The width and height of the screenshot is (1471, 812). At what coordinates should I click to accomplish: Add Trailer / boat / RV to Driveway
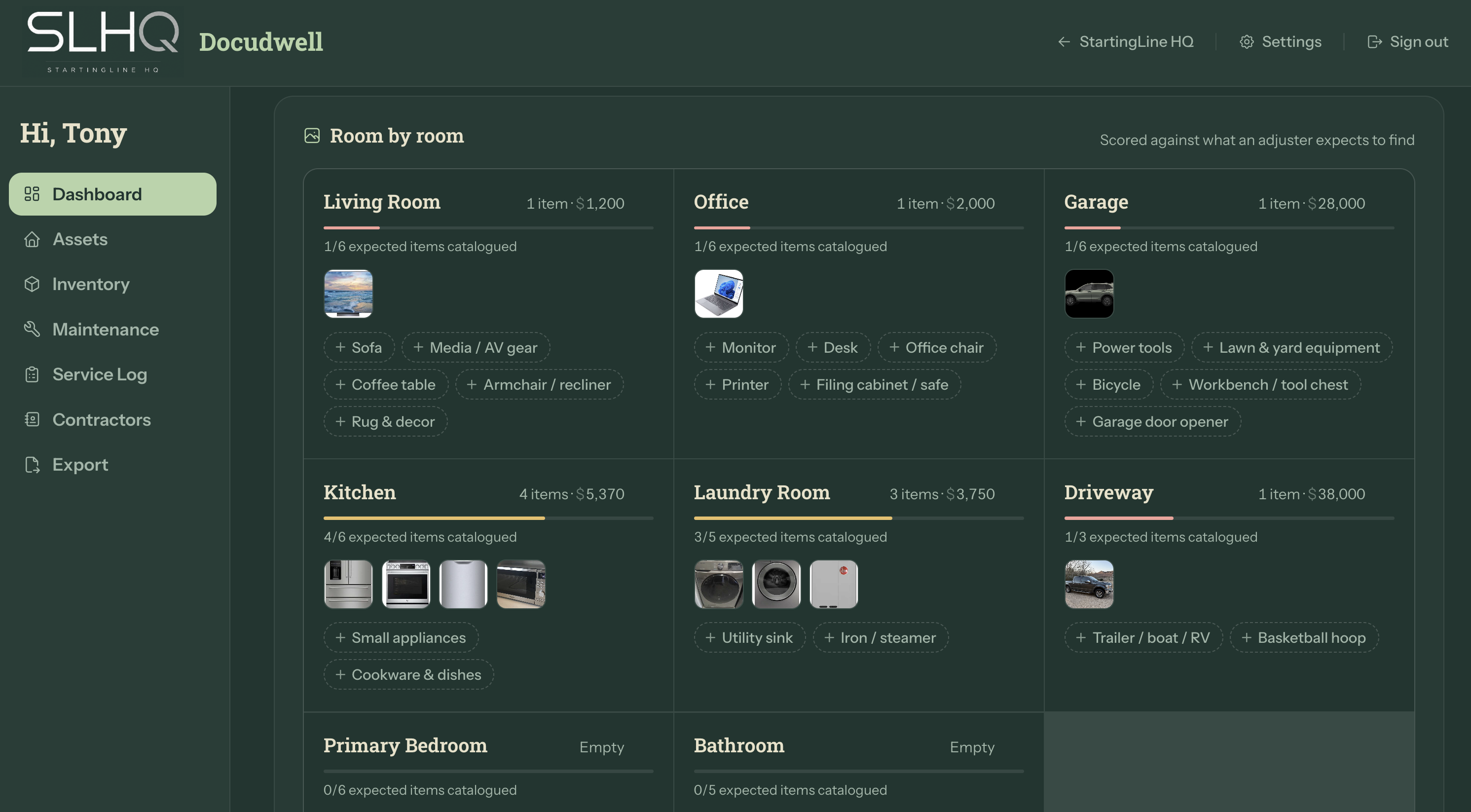click(x=1144, y=637)
